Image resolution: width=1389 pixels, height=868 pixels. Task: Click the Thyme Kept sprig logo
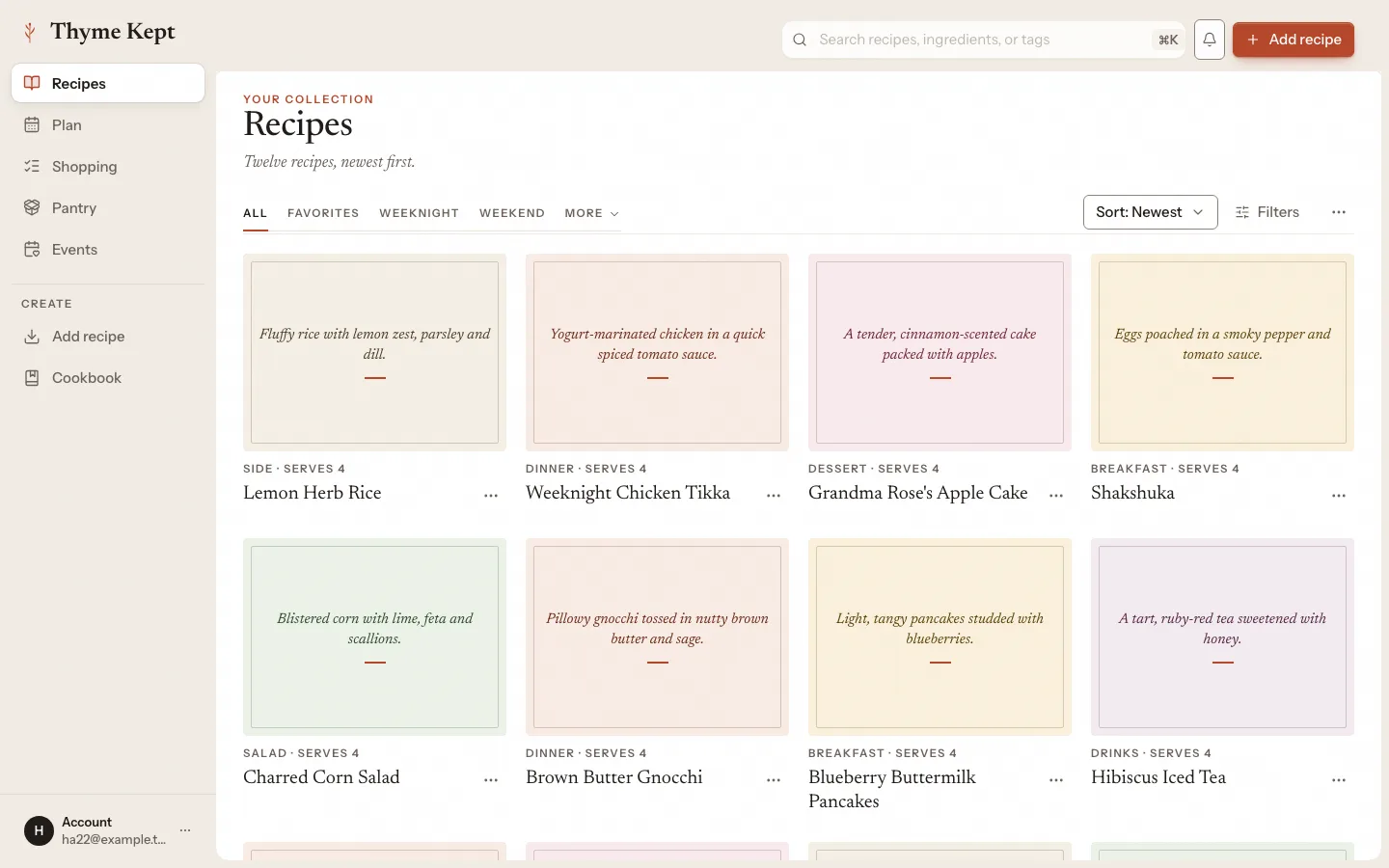point(30,32)
